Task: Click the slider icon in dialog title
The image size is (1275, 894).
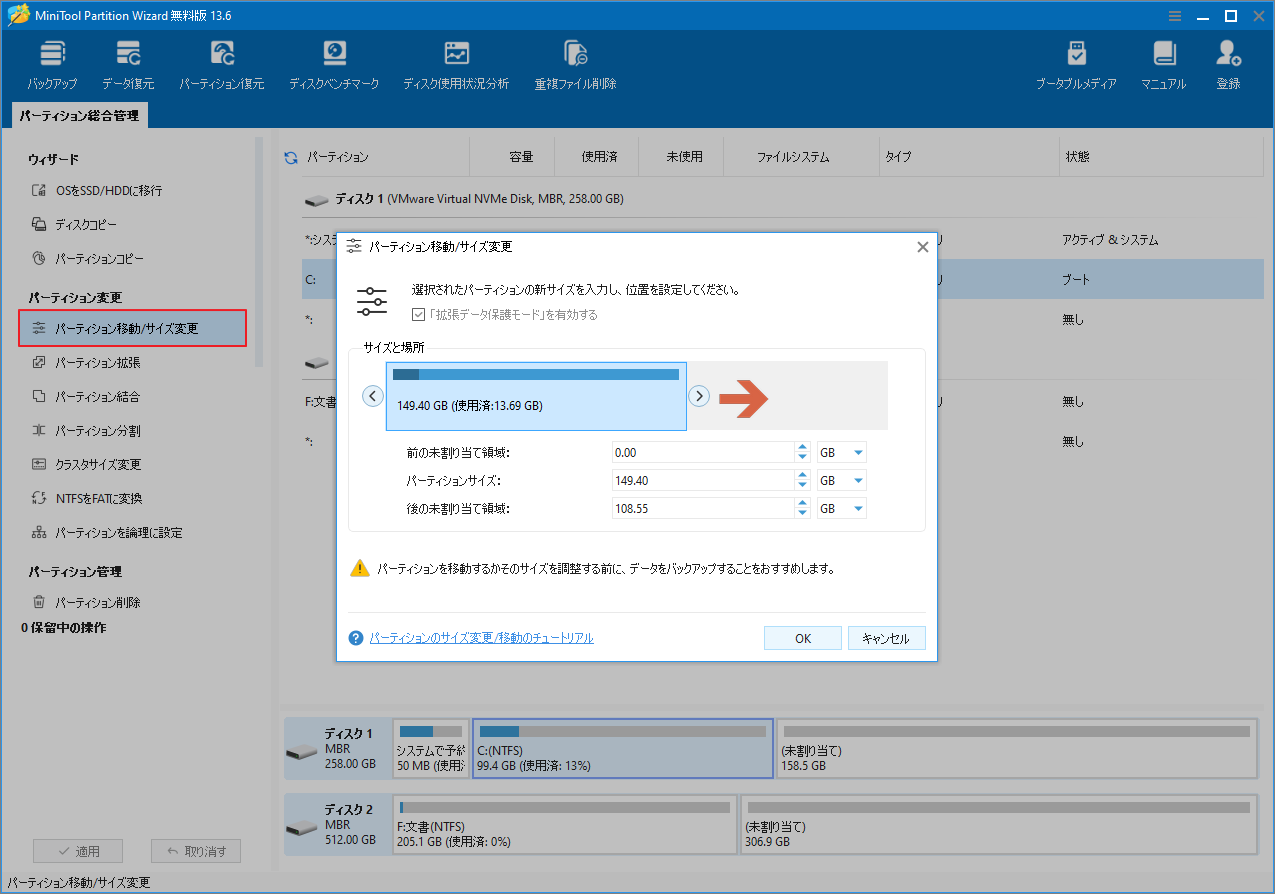Action: pos(353,246)
